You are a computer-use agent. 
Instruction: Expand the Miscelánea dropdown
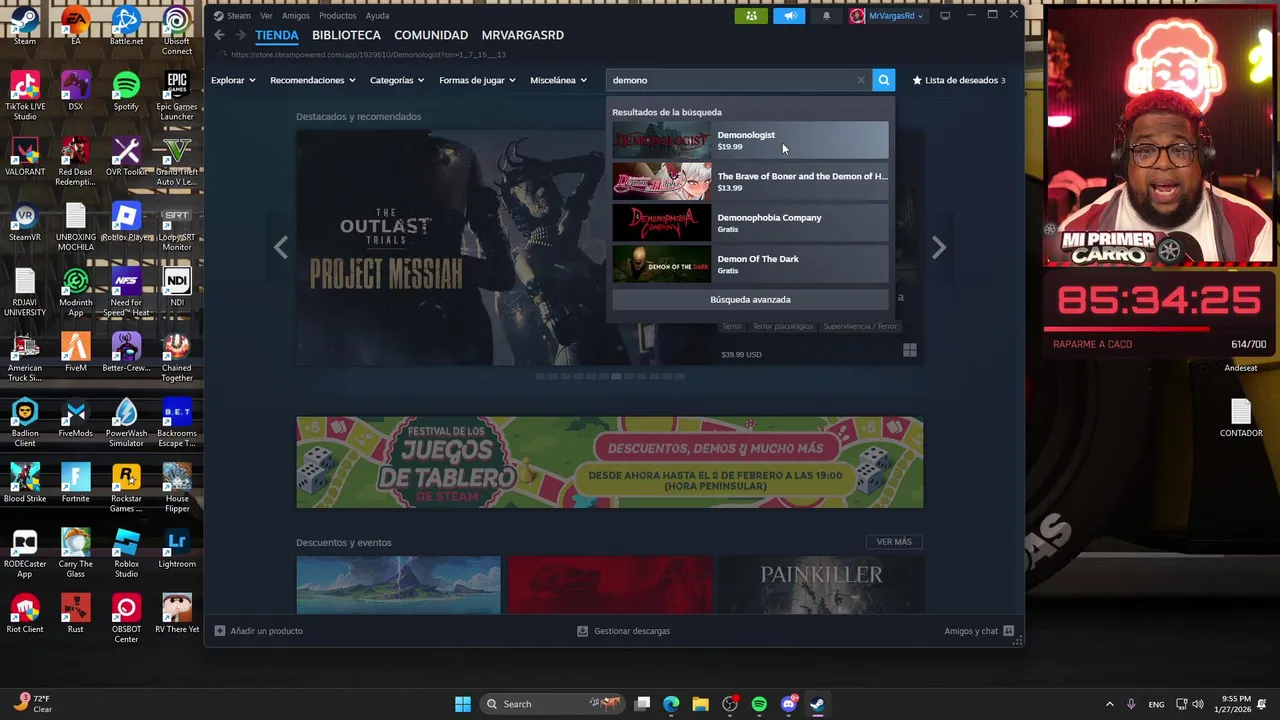558,80
